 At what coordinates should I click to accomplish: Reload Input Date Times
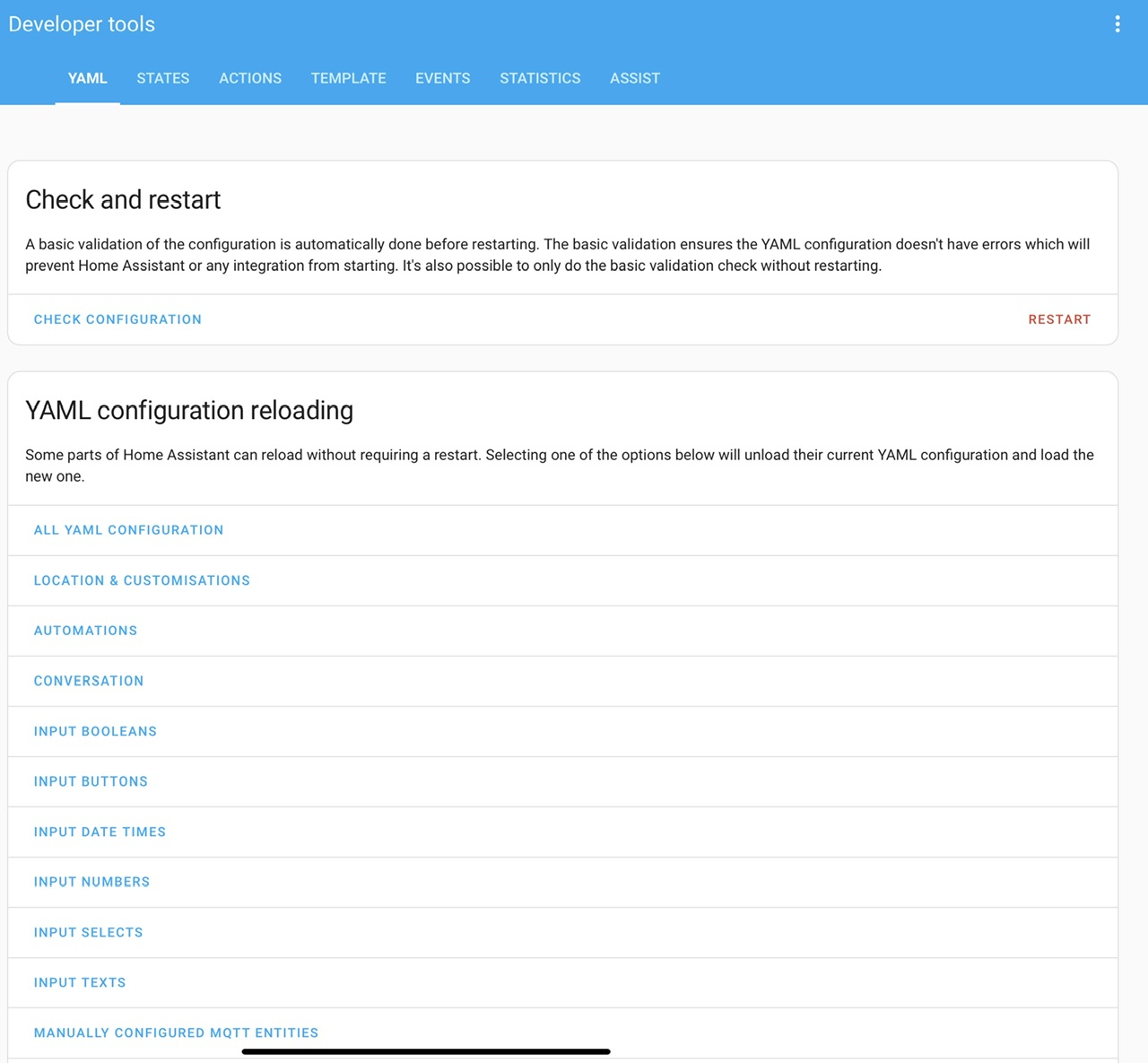point(100,832)
